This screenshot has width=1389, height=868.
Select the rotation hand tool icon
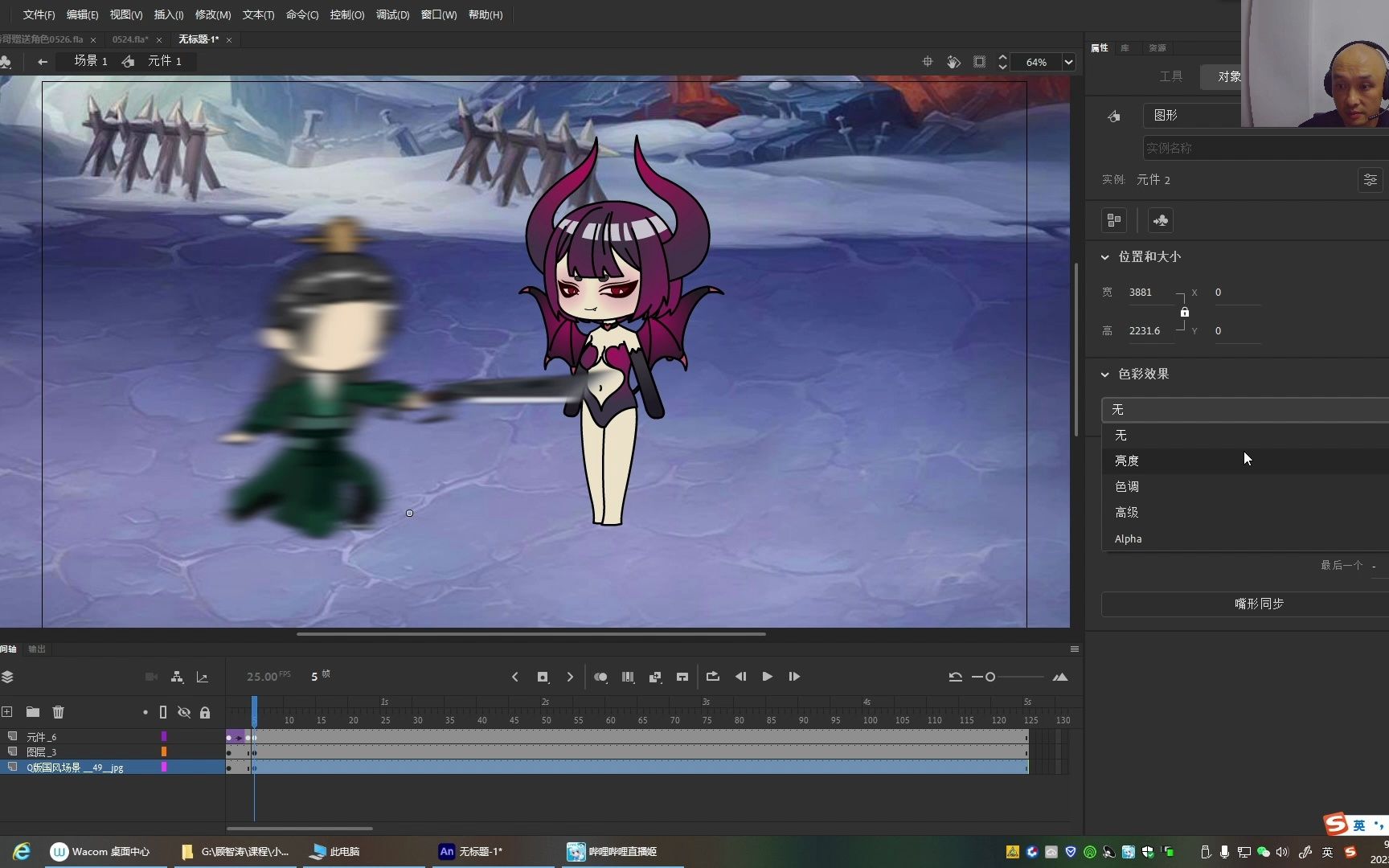coord(953,62)
